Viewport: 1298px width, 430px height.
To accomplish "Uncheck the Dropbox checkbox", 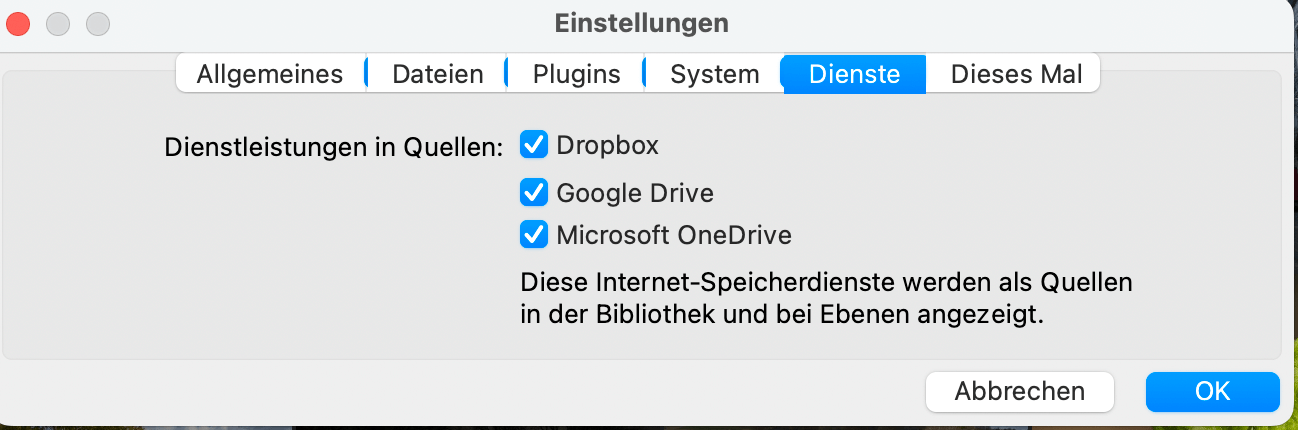I will [534, 145].
